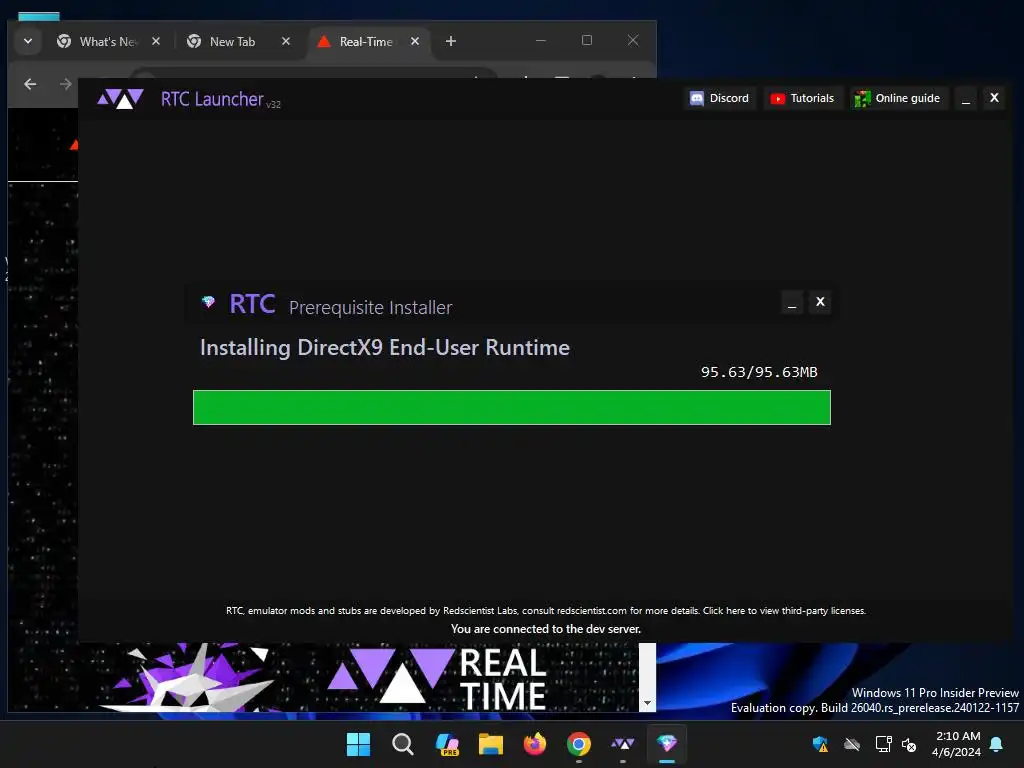Open Firefox from the taskbar
1024x768 pixels.
pos(535,744)
